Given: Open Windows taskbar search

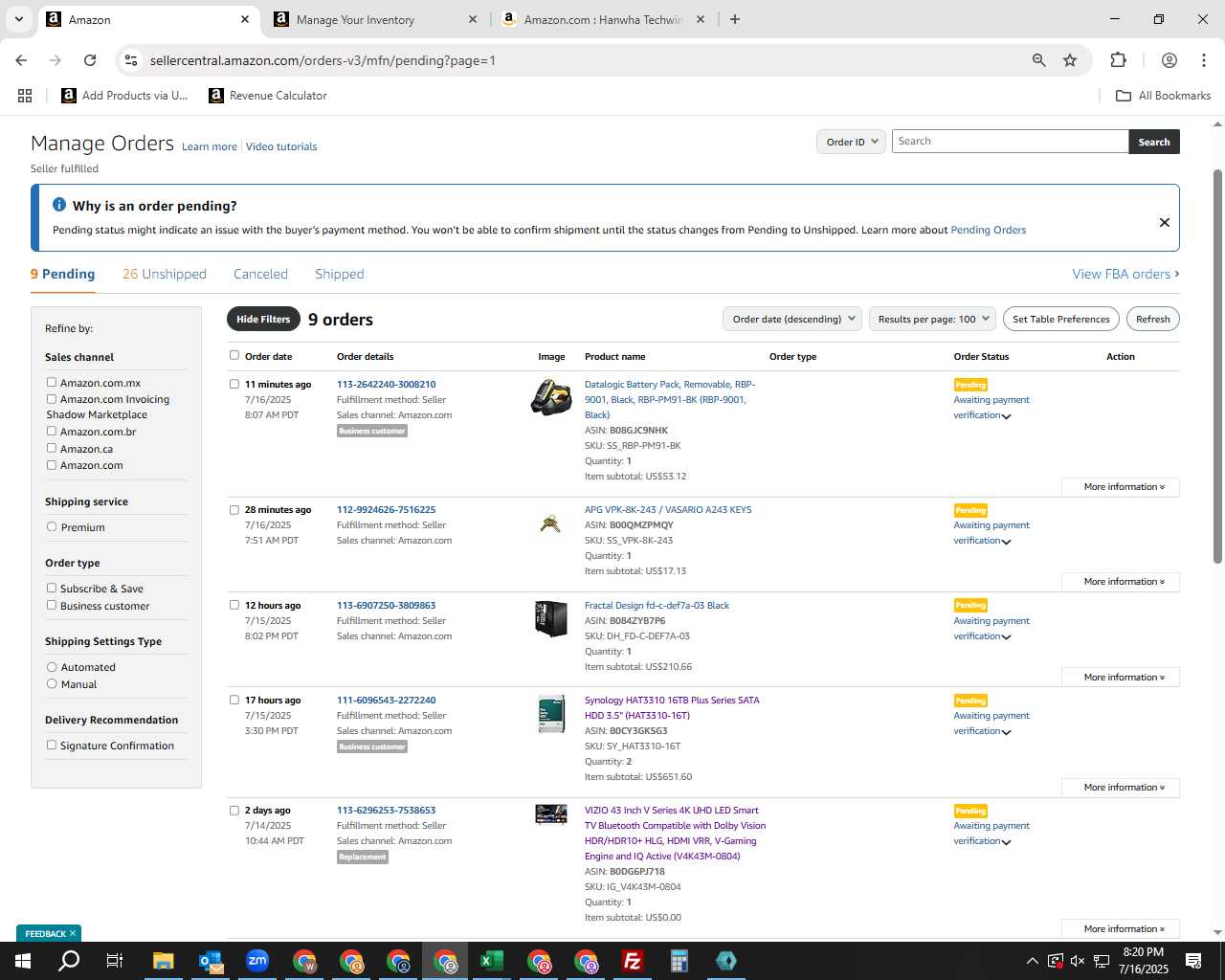Looking at the screenshot, I should [x=69, y=961].
